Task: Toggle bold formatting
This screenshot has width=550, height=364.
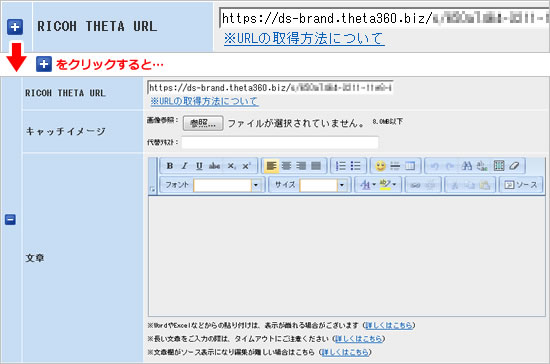Action: [170, 166]
